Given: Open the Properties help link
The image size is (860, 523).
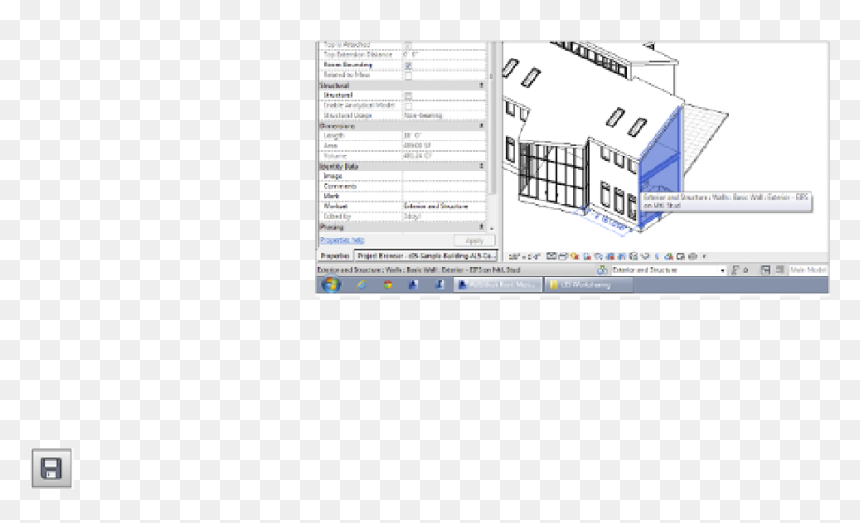Looking at the screenshot, I should pyautogui.click(x=342, y=240).
